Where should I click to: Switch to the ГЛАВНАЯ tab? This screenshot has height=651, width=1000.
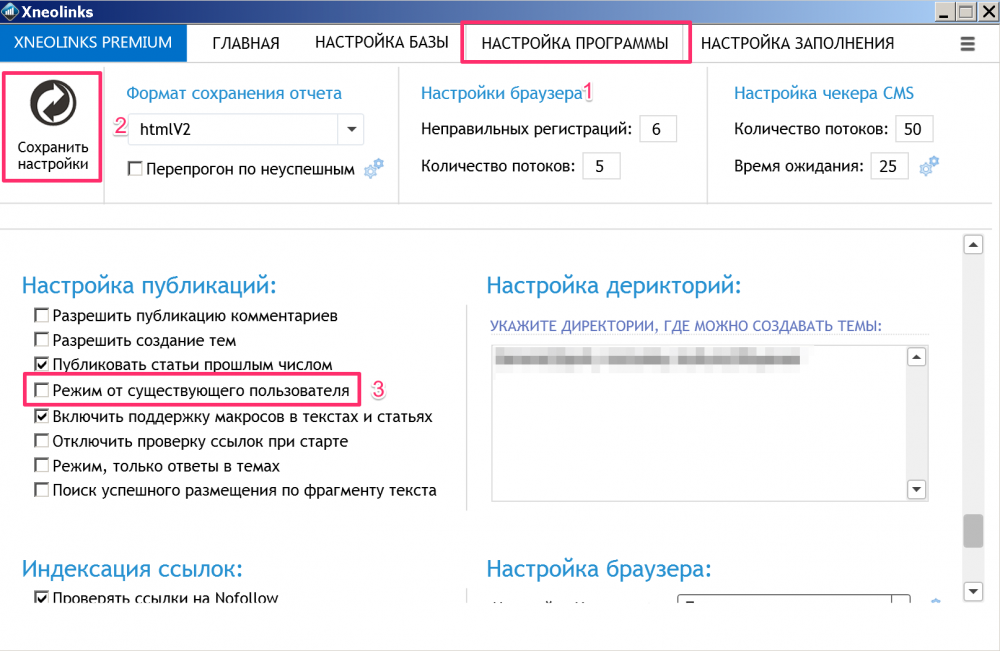(246, 43)
